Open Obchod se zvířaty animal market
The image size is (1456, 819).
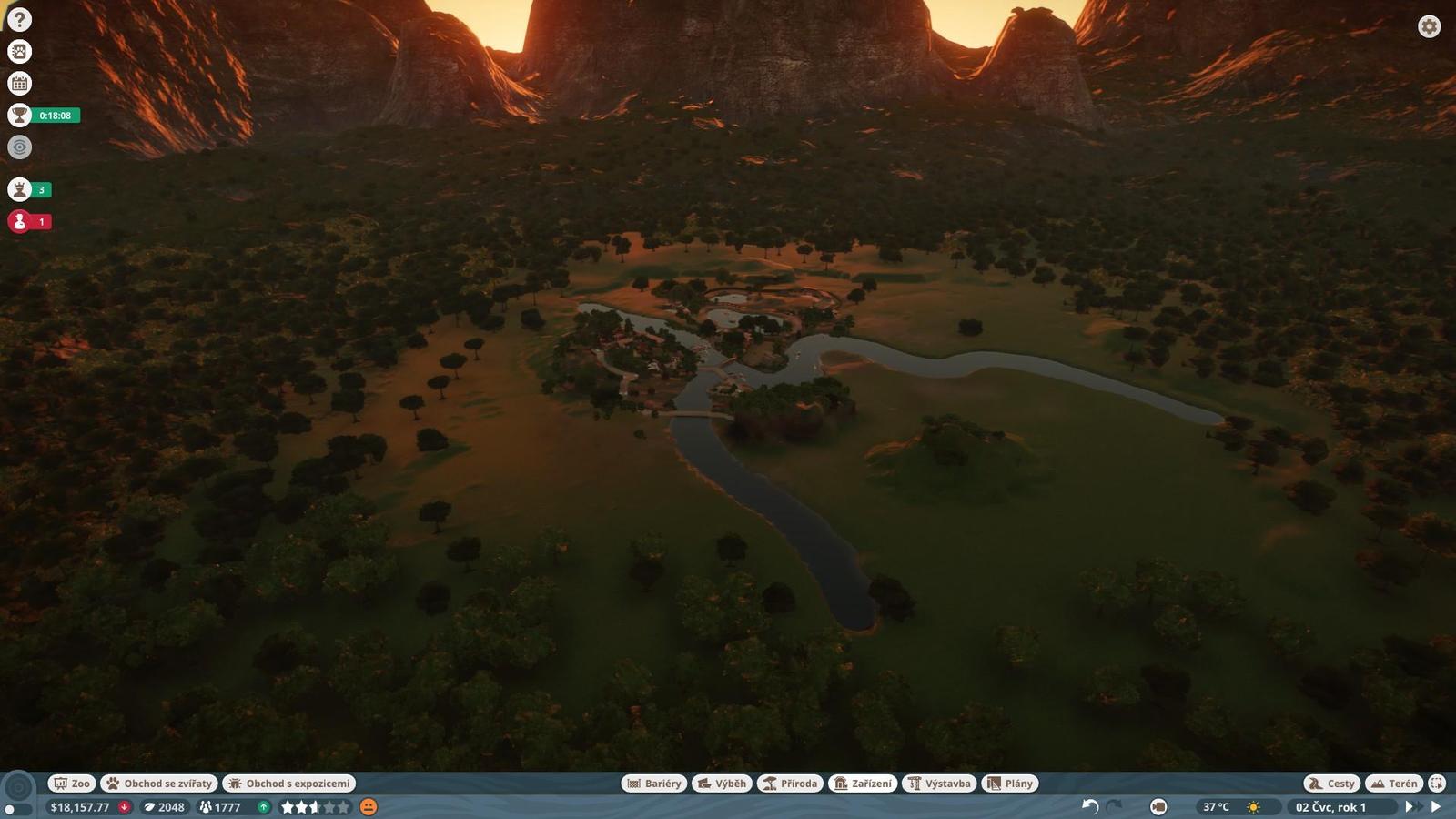click(x=158, y=784)
